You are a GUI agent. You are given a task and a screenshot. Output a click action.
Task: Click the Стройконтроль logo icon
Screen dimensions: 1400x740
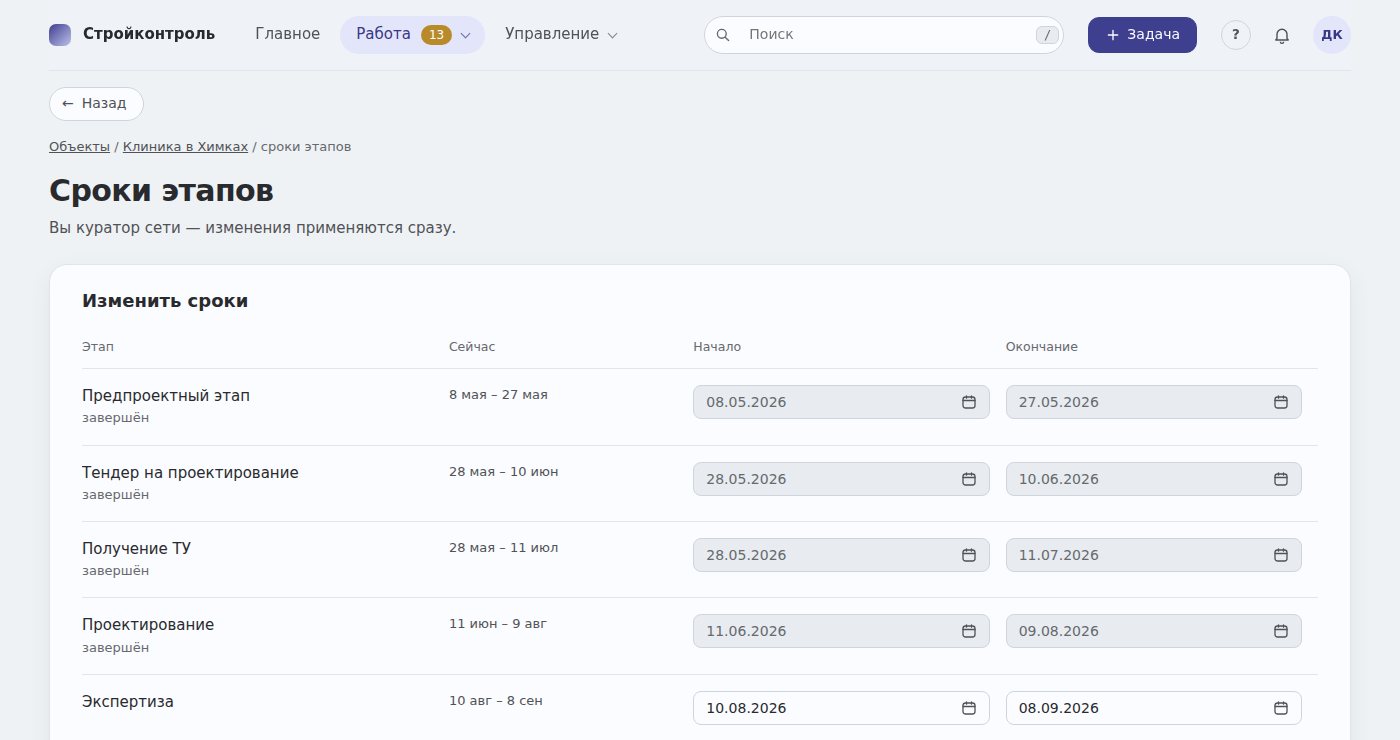(x=60, y=34)
